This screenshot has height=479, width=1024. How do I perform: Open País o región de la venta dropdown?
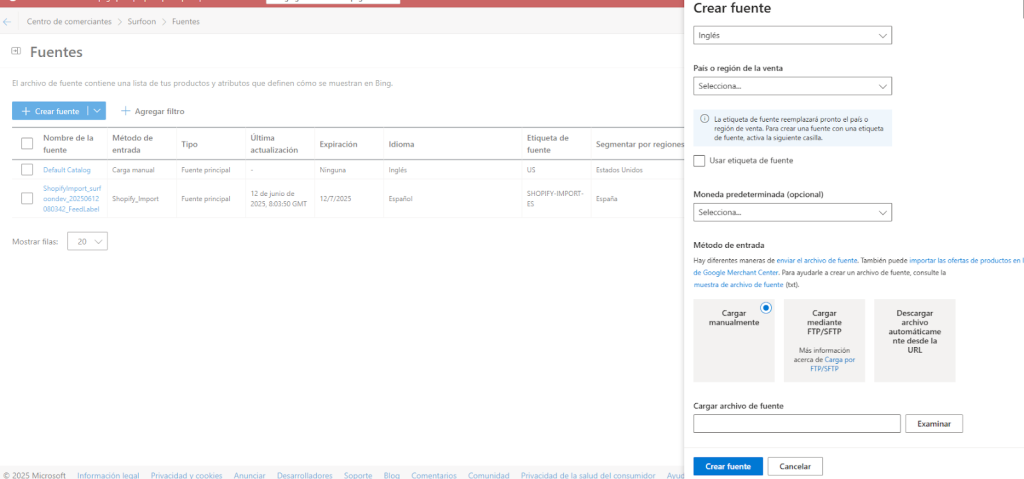point(792,86)
